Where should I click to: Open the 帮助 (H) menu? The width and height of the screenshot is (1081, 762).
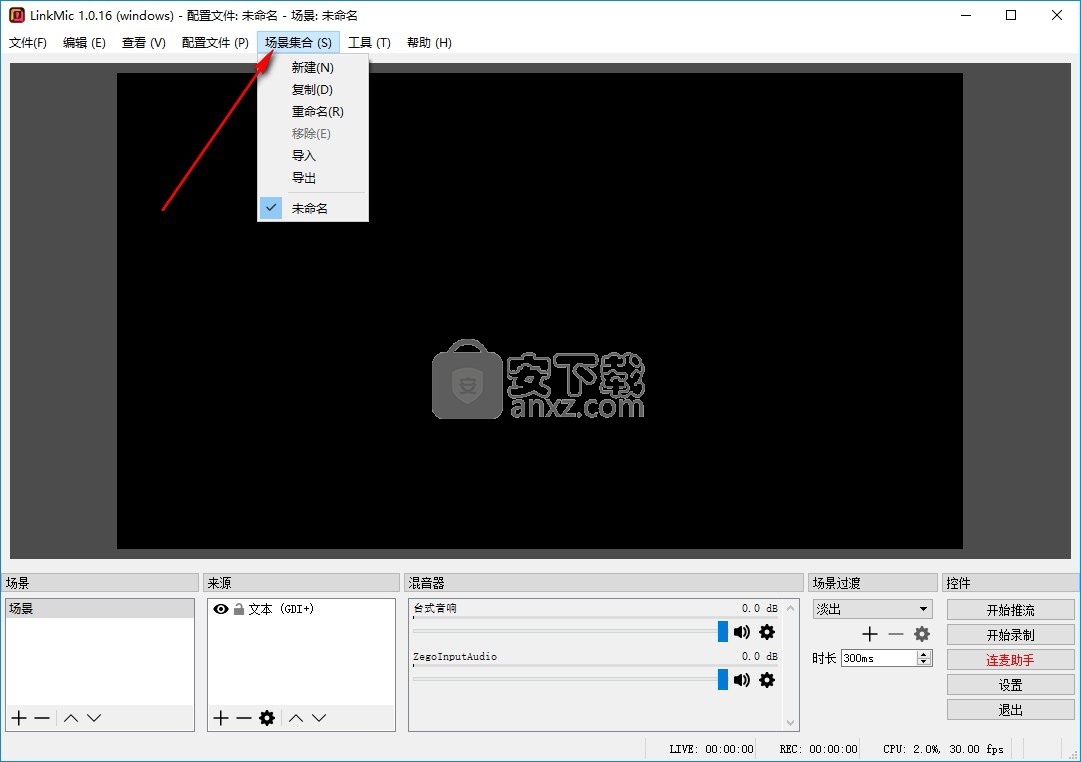point(429,43)
